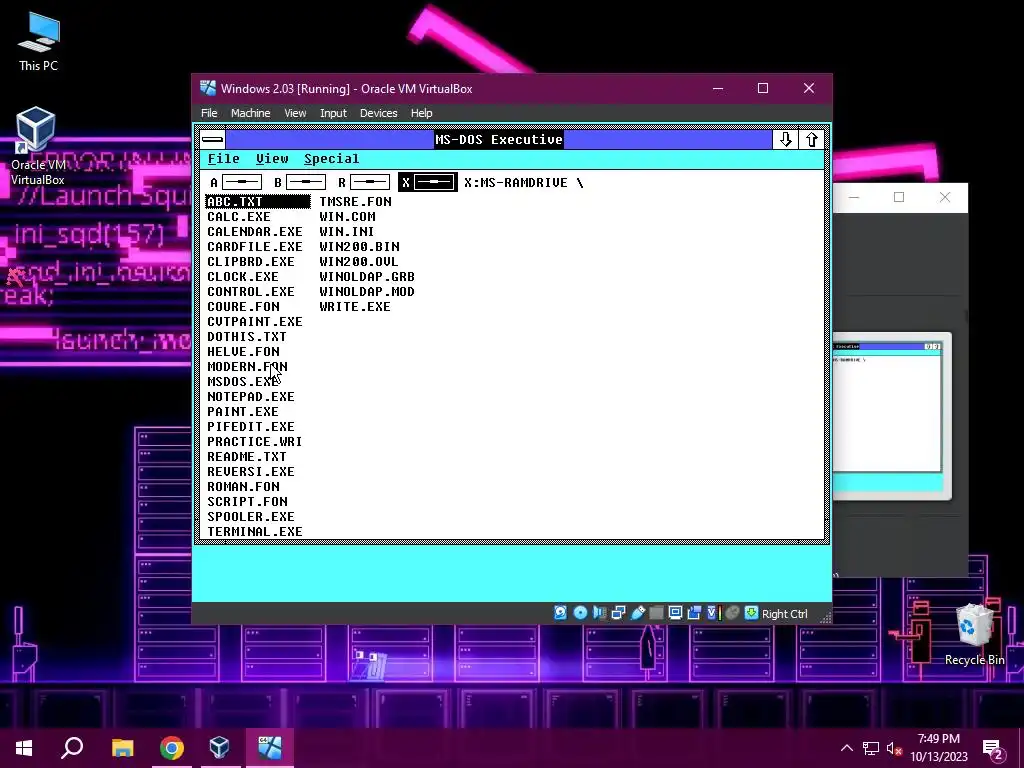Click the network adapters status icon
Image resolution: width=1024 pixels, height=768 pixels.
coord(618,613)
